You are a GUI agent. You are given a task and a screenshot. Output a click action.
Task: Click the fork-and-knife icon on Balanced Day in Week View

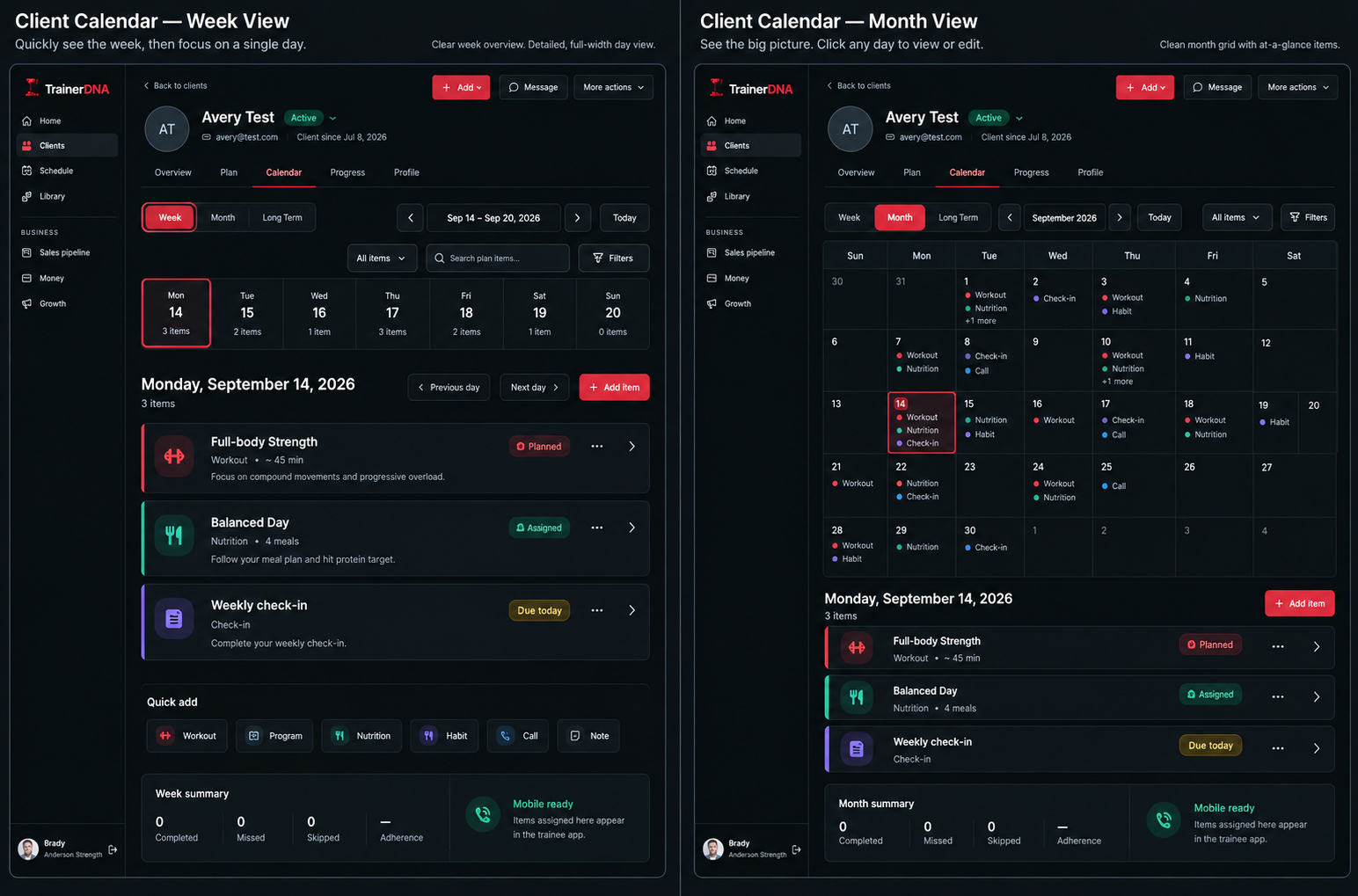click(x=174, y=535)
